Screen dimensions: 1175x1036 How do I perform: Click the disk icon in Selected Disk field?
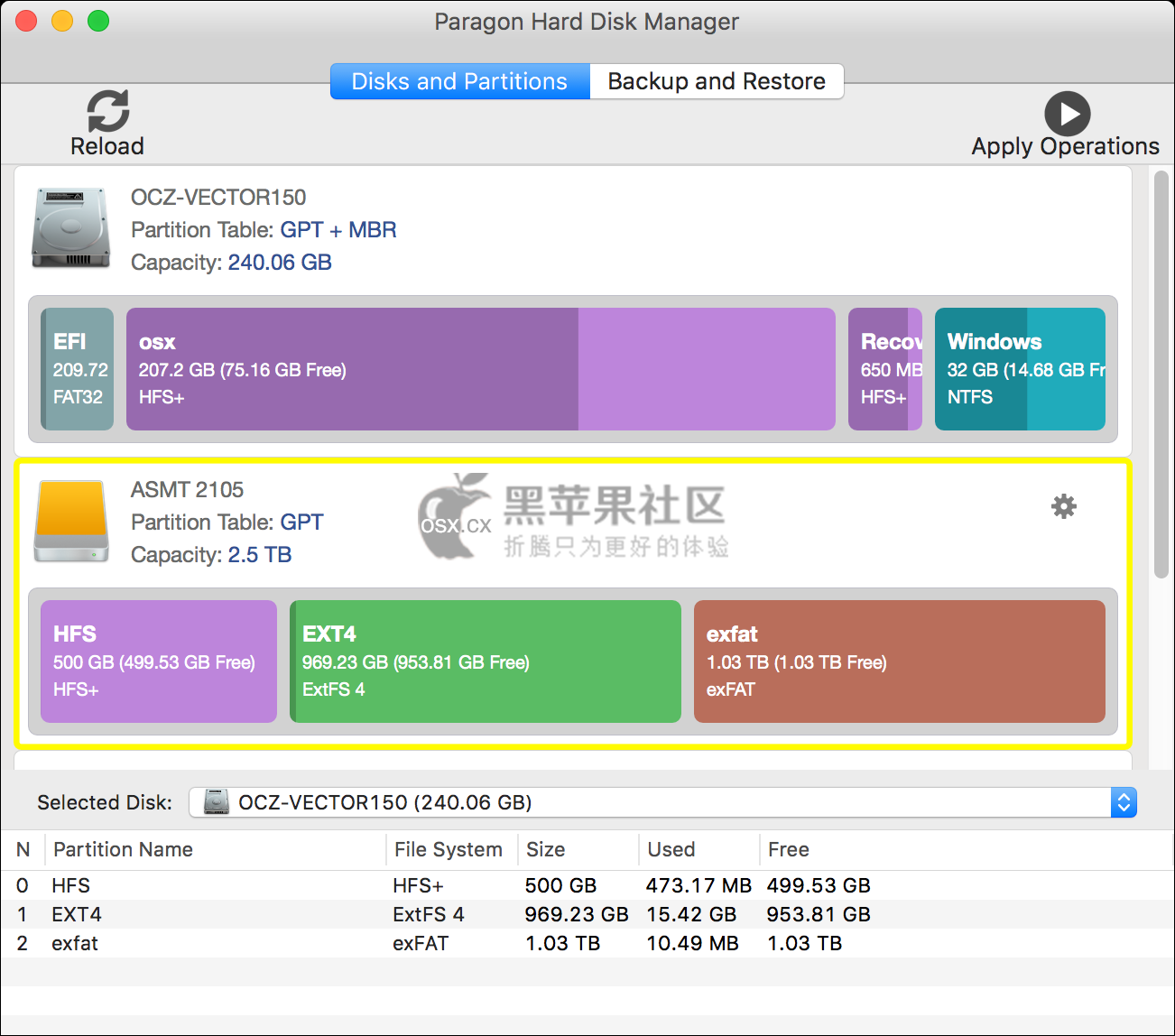click(x=216, y=802)
